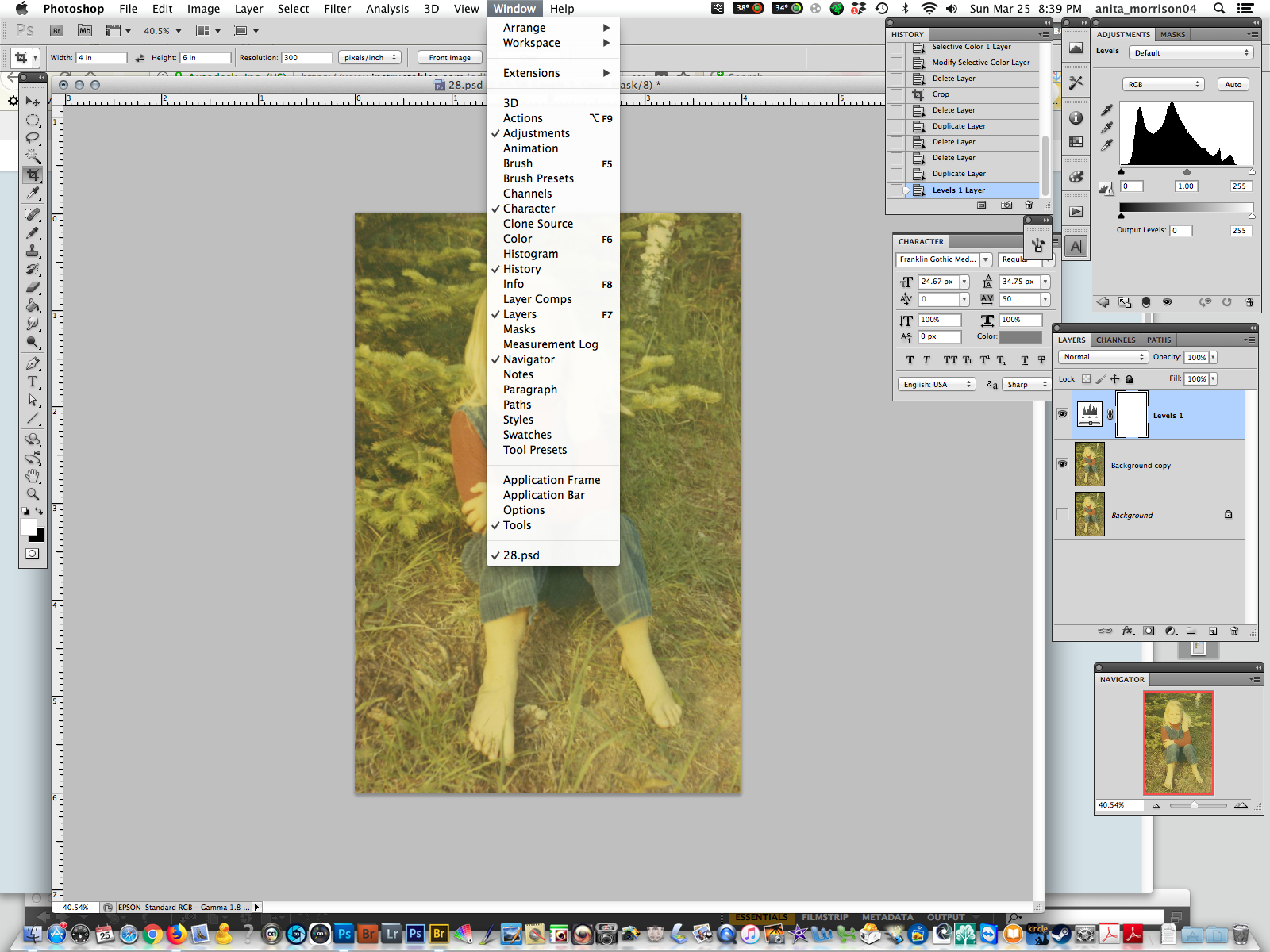
Task: Choose Swatches from the Window menu
Action: pos(527,435)
